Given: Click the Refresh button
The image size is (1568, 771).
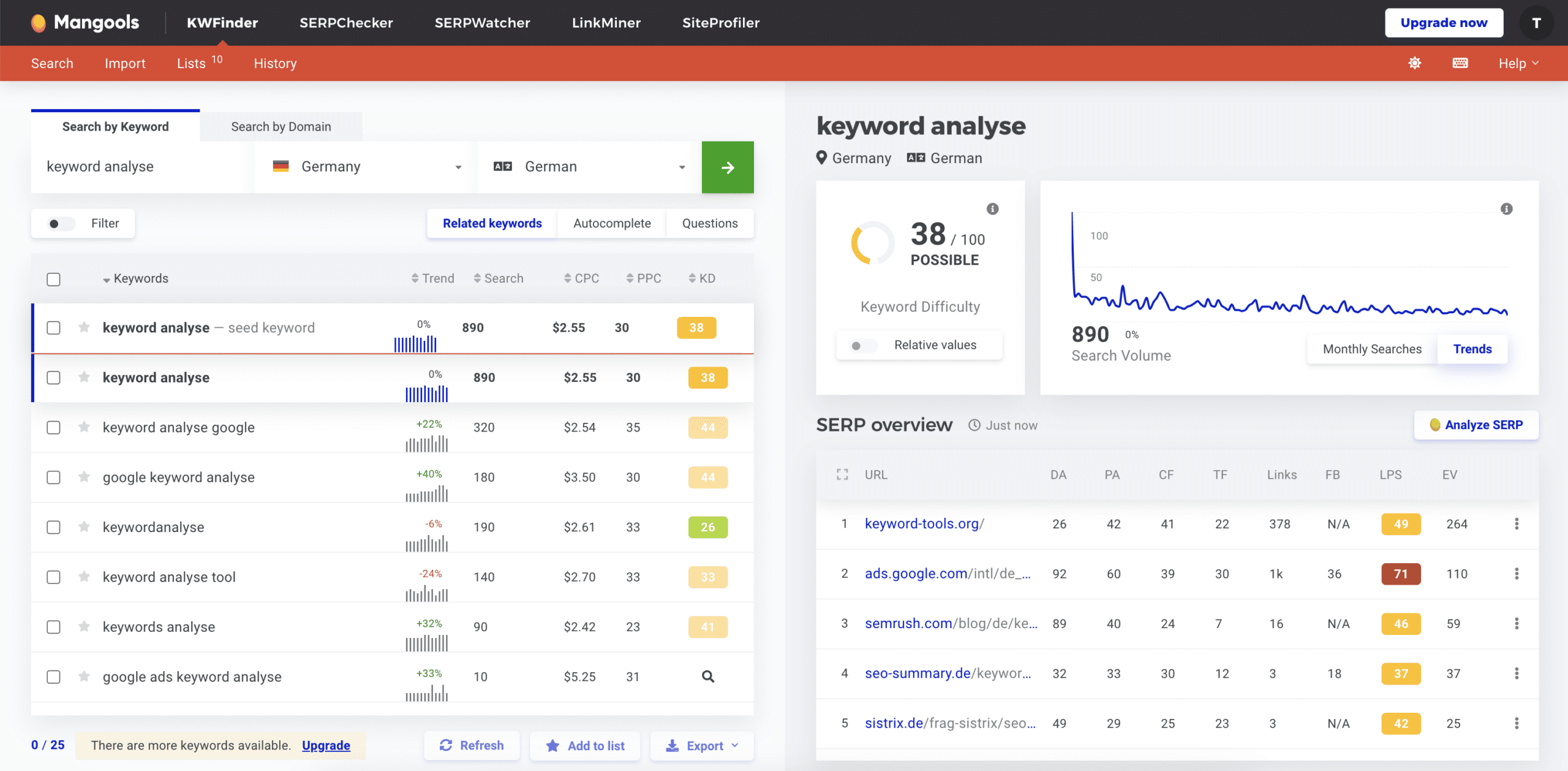Looking at the screenshot, I should (x=472, y=746).
